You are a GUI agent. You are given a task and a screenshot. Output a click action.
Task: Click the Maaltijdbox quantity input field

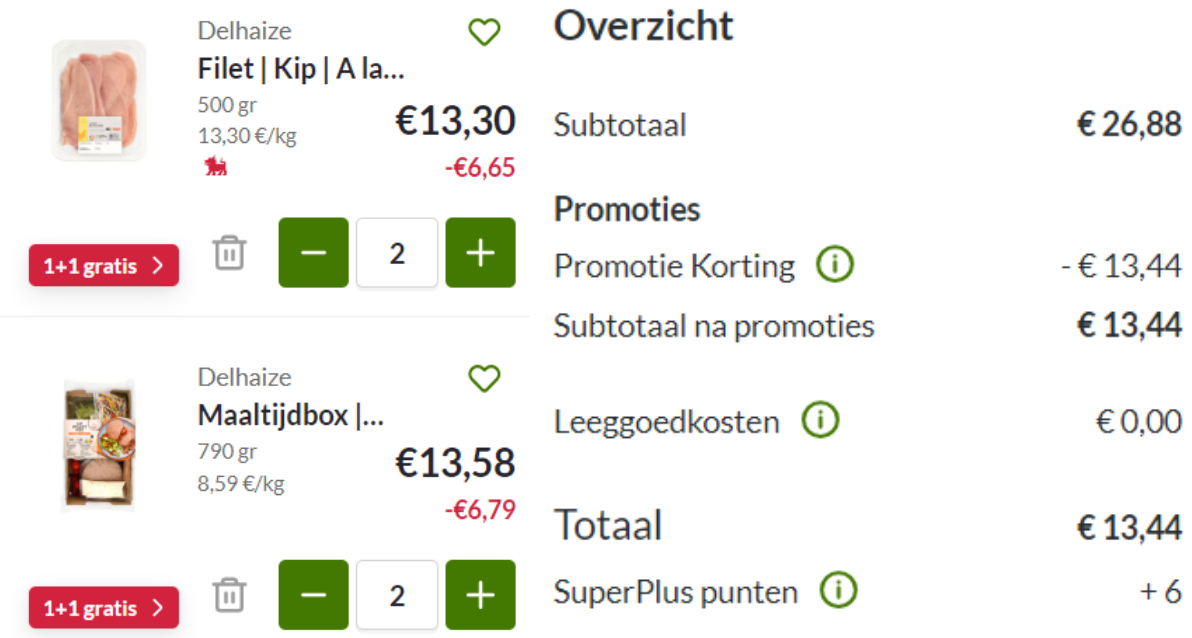(x=397, y=595)
